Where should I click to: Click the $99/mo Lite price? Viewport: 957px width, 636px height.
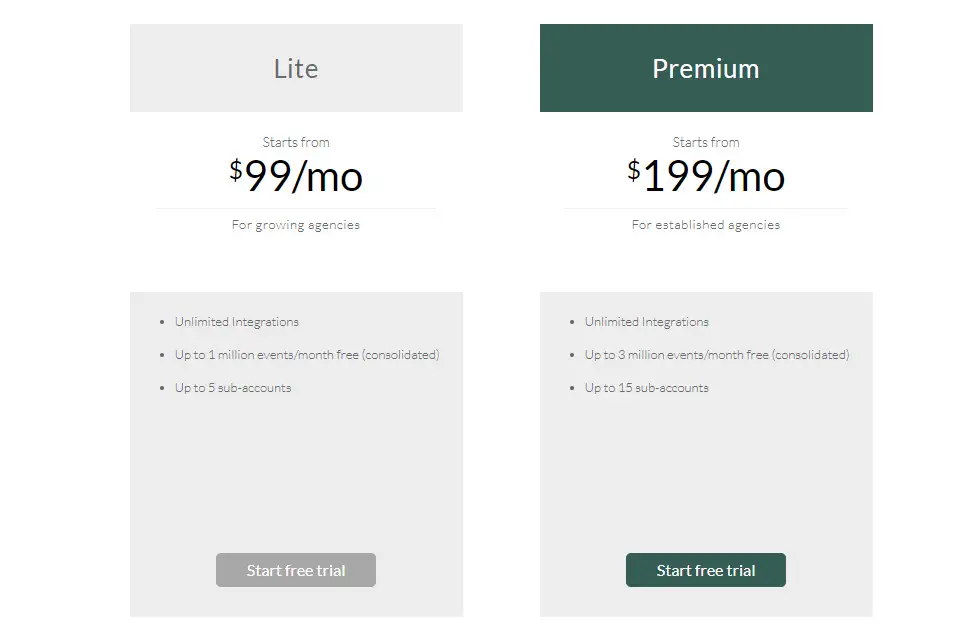[x=296, y=176]
